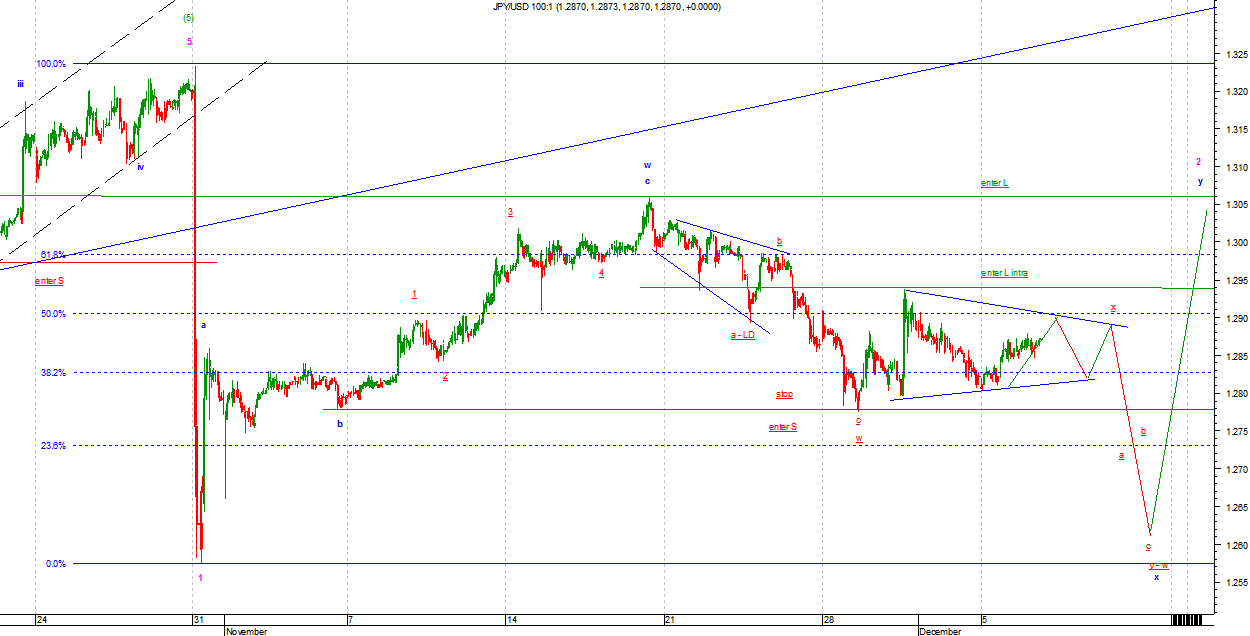This screenshot has width=1250, height=636.
Task: Click the "a - LD" wave label
Action: tap(742, 335)
